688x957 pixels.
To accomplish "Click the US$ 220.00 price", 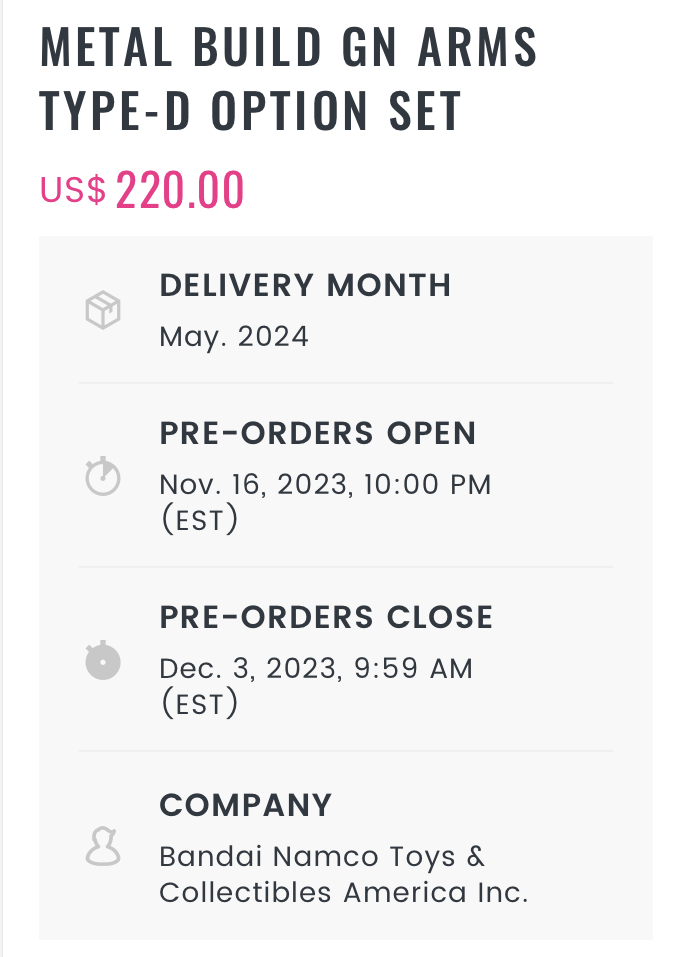I will point(142,190).
